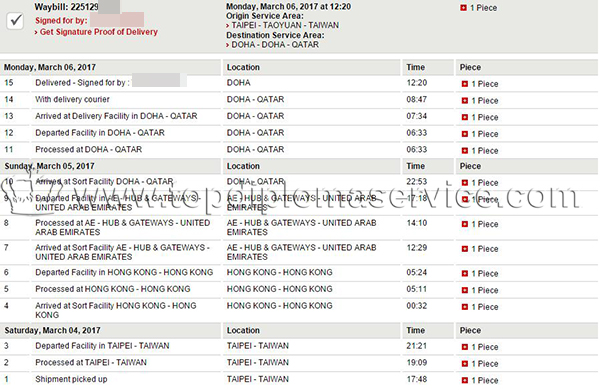Viewport: 600px width, 390px height.
Task: Click Processed at HONG KONG - HONG KONG status text
Action: pyautogui.click(x=112, y=289)
